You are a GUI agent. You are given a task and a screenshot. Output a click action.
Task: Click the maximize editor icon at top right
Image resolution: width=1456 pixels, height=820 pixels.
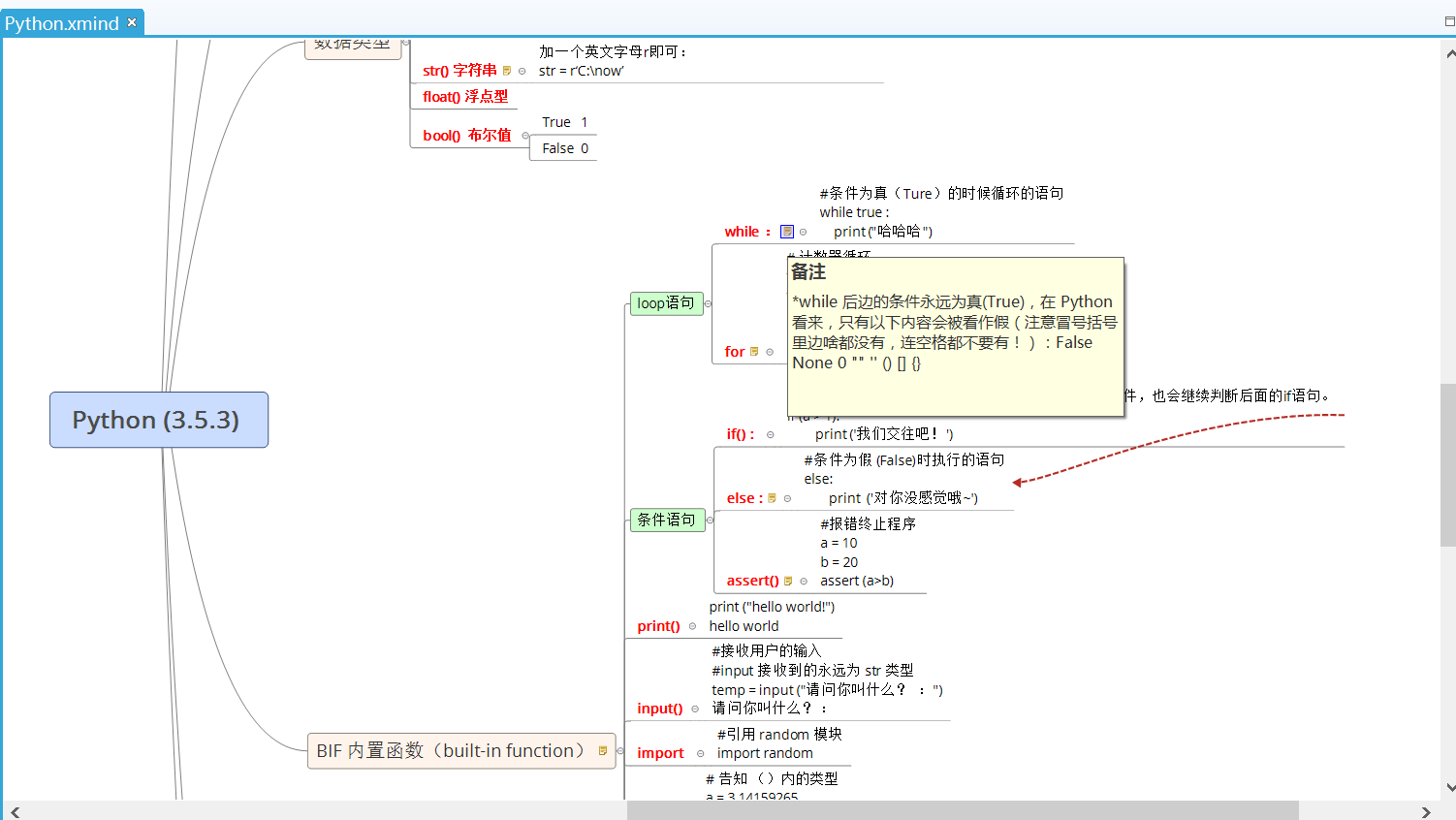tap(1449, 20)
